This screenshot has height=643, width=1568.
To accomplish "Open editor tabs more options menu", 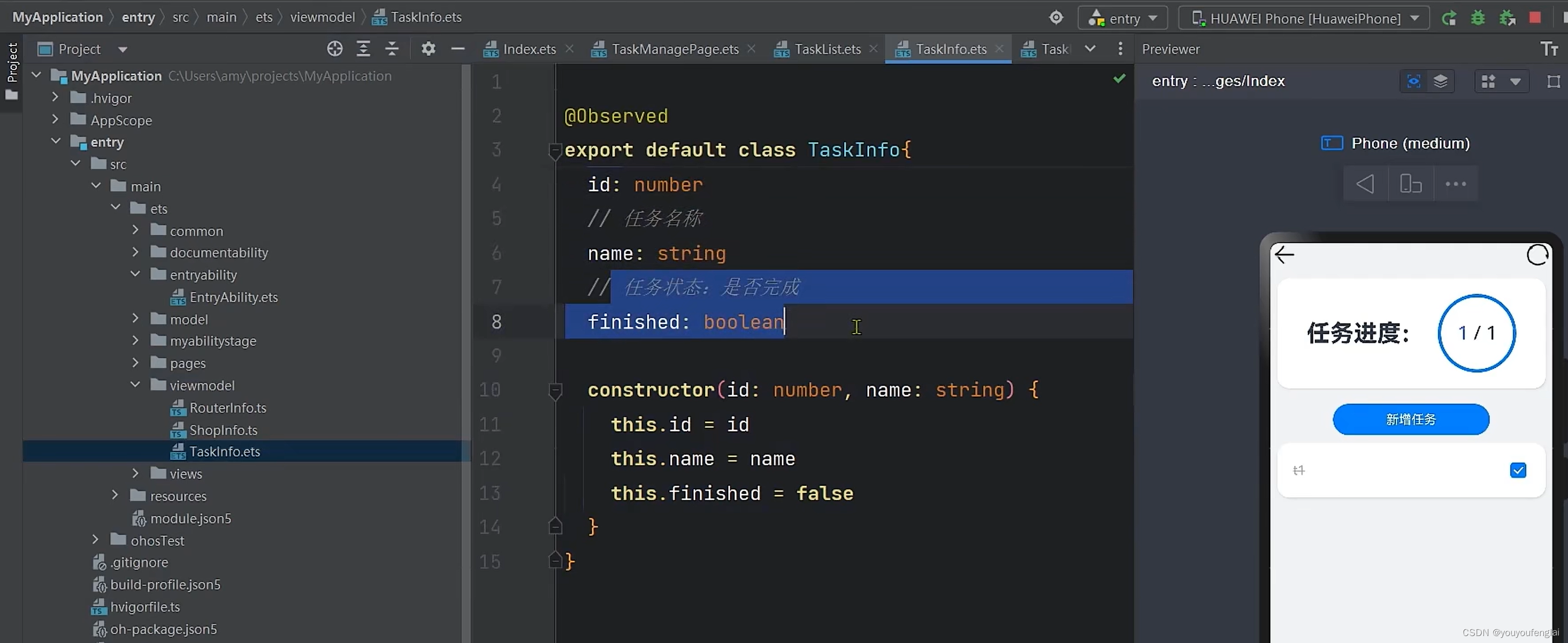I will pos(1120,49).
